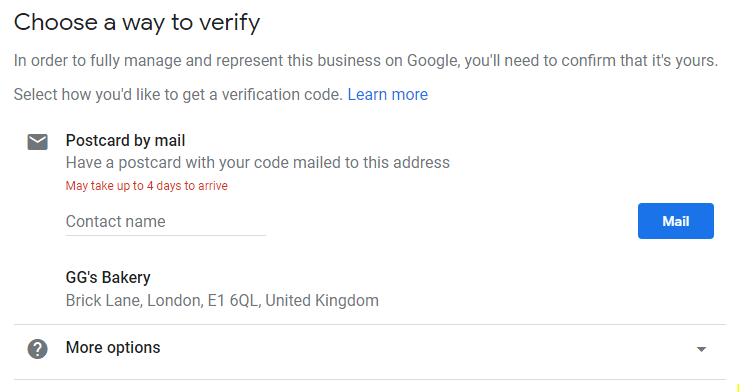Click the underline beneath Contact name
The height and width of the screenshot is (392, 739).
165,235
